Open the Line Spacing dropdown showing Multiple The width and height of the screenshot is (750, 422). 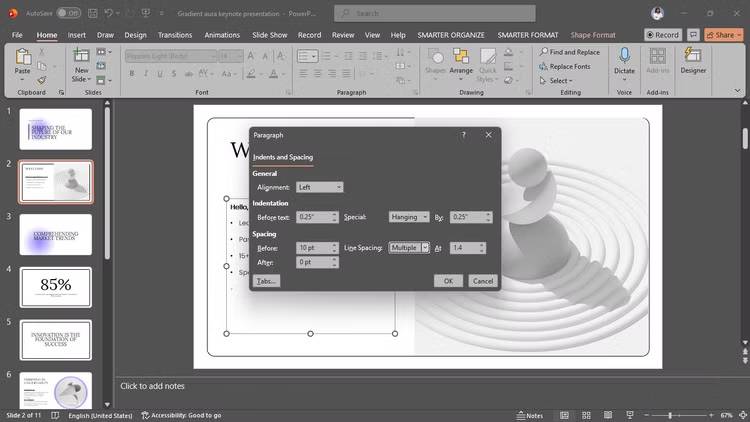(x=408, y=248)
